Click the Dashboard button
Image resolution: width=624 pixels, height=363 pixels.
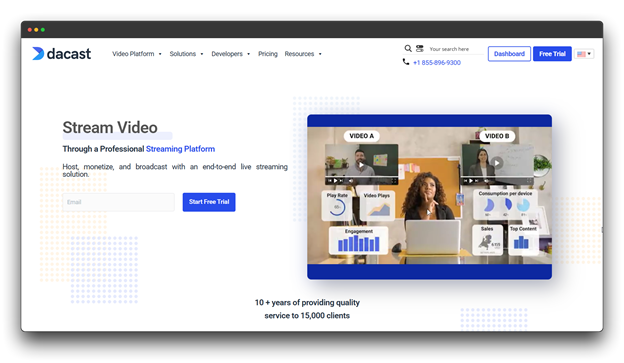[x=509, y=54]
